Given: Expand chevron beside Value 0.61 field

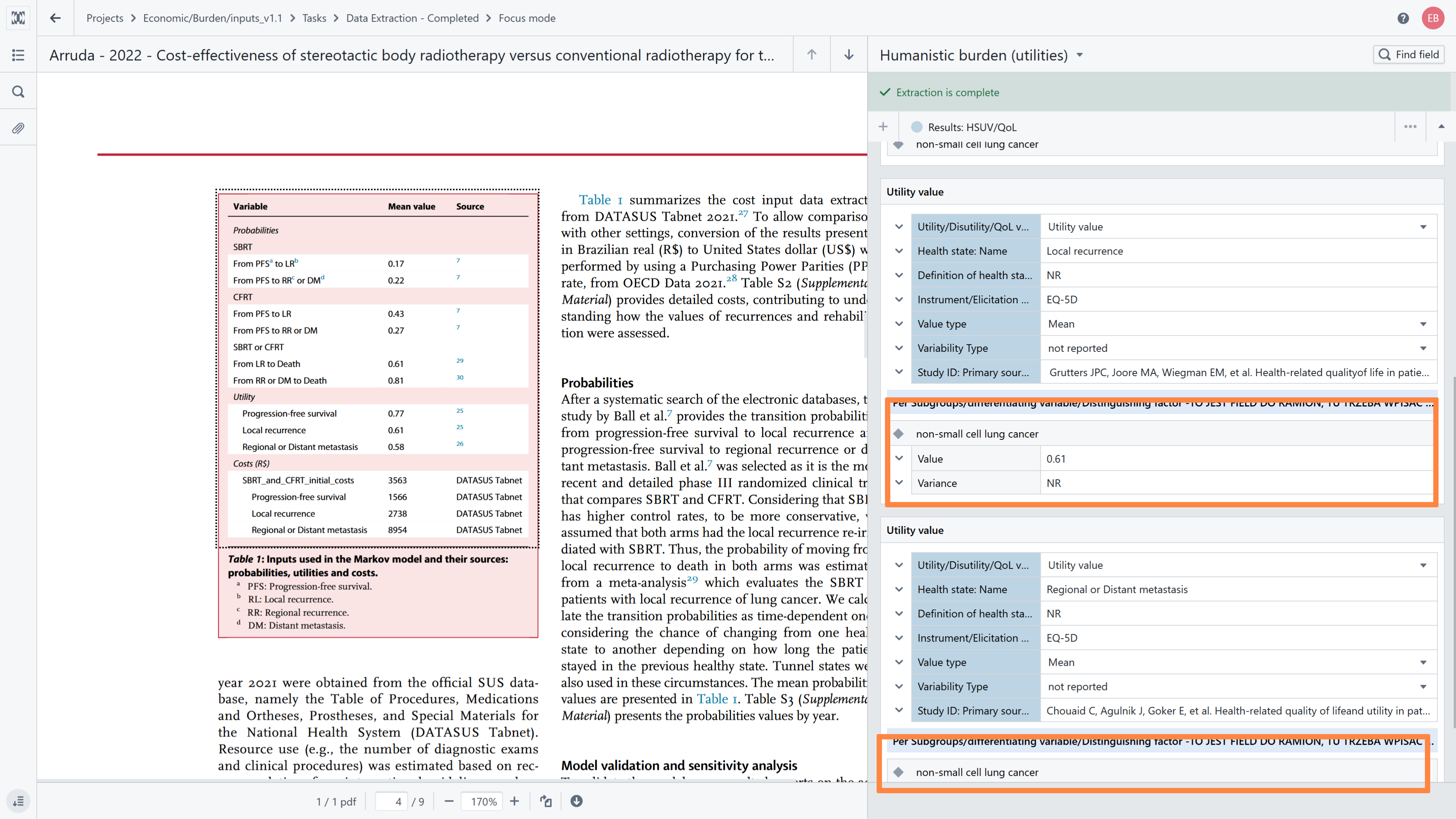Looking at the screenshot, I should coord(899,458).
